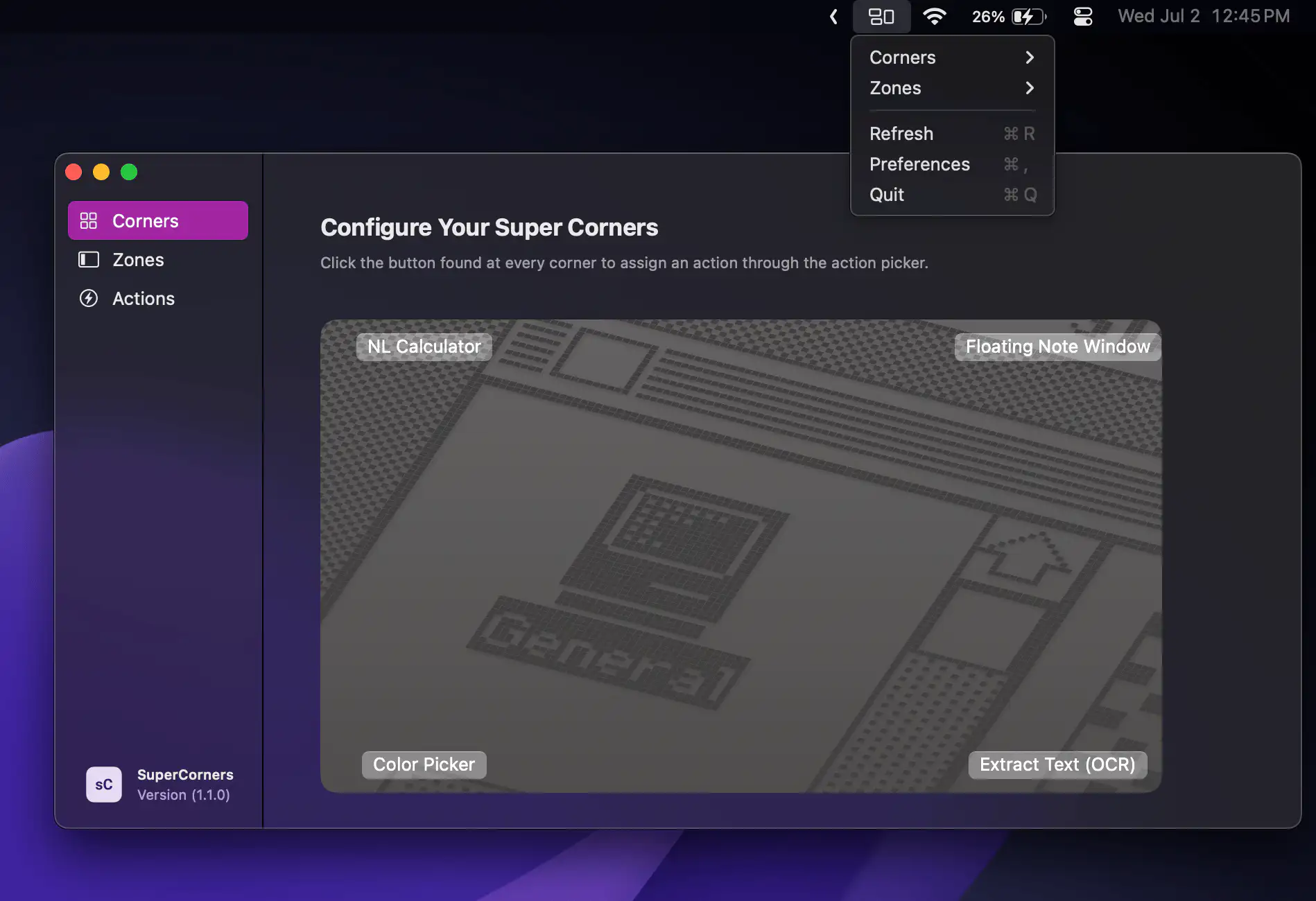Maximize the SuperCorners window with green button

pyautogui.click(x=129, y=172)
